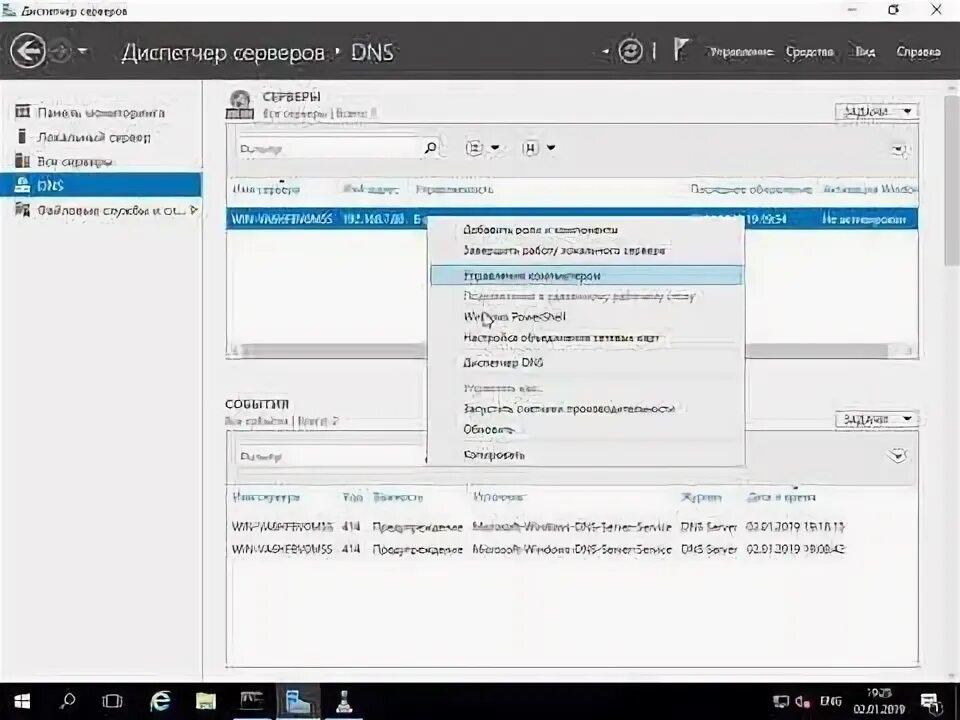Click the taskbar search icon
960x720 pixels.
click(x=68, y=701)
